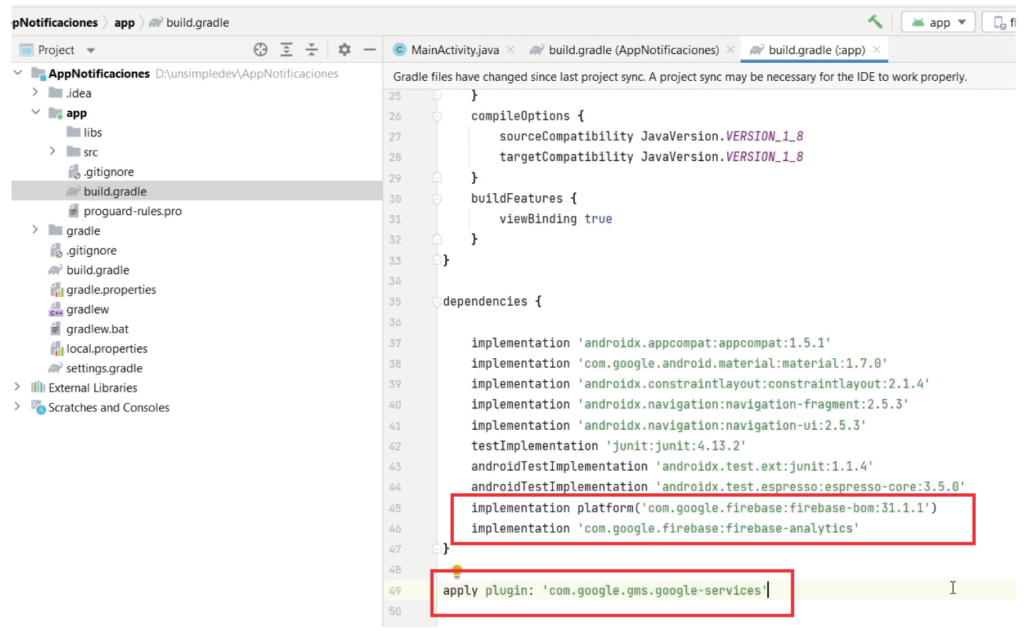Expand External Libraries node

18,388
